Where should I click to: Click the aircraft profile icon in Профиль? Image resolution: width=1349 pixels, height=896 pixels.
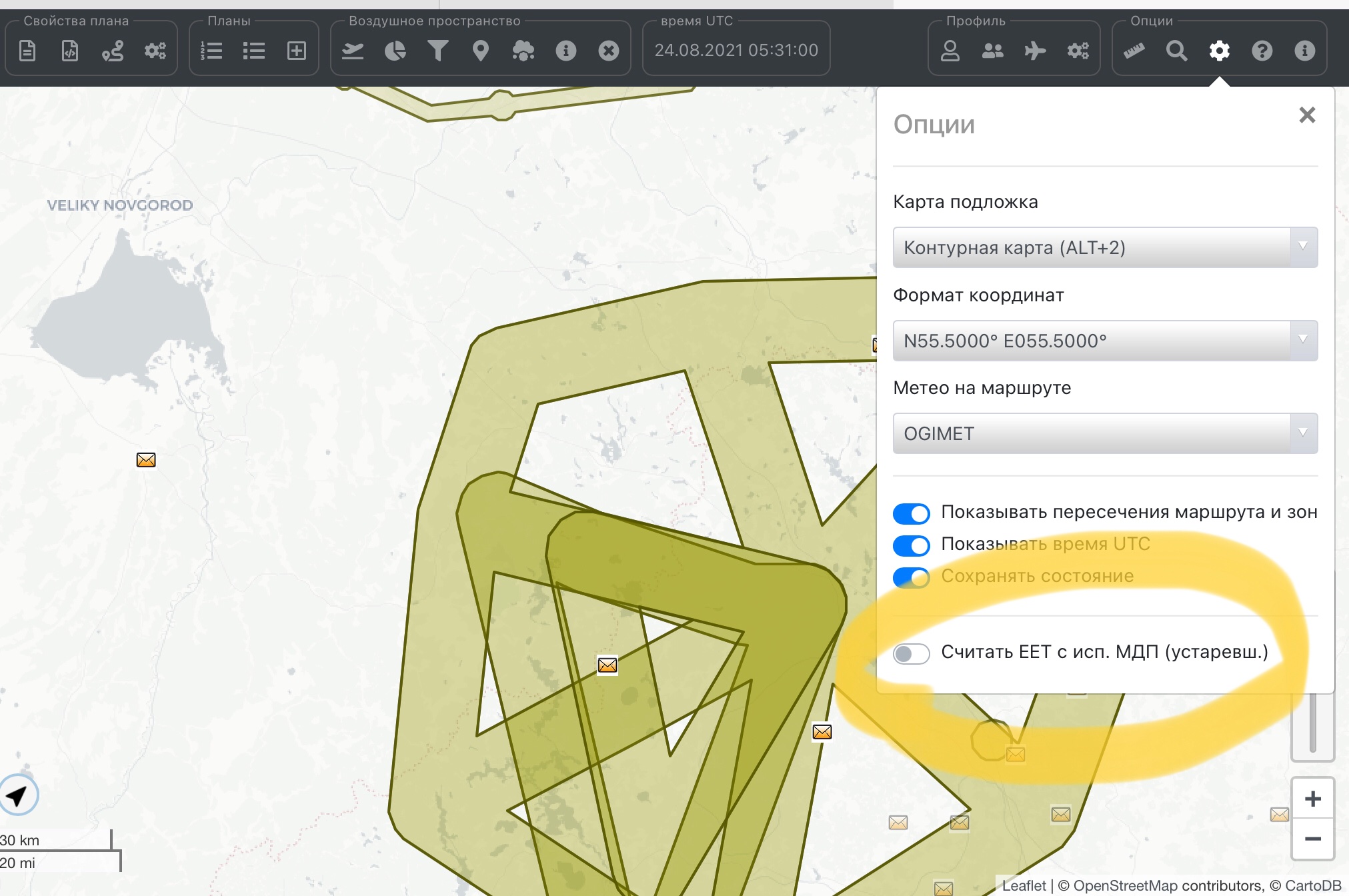1035,51
